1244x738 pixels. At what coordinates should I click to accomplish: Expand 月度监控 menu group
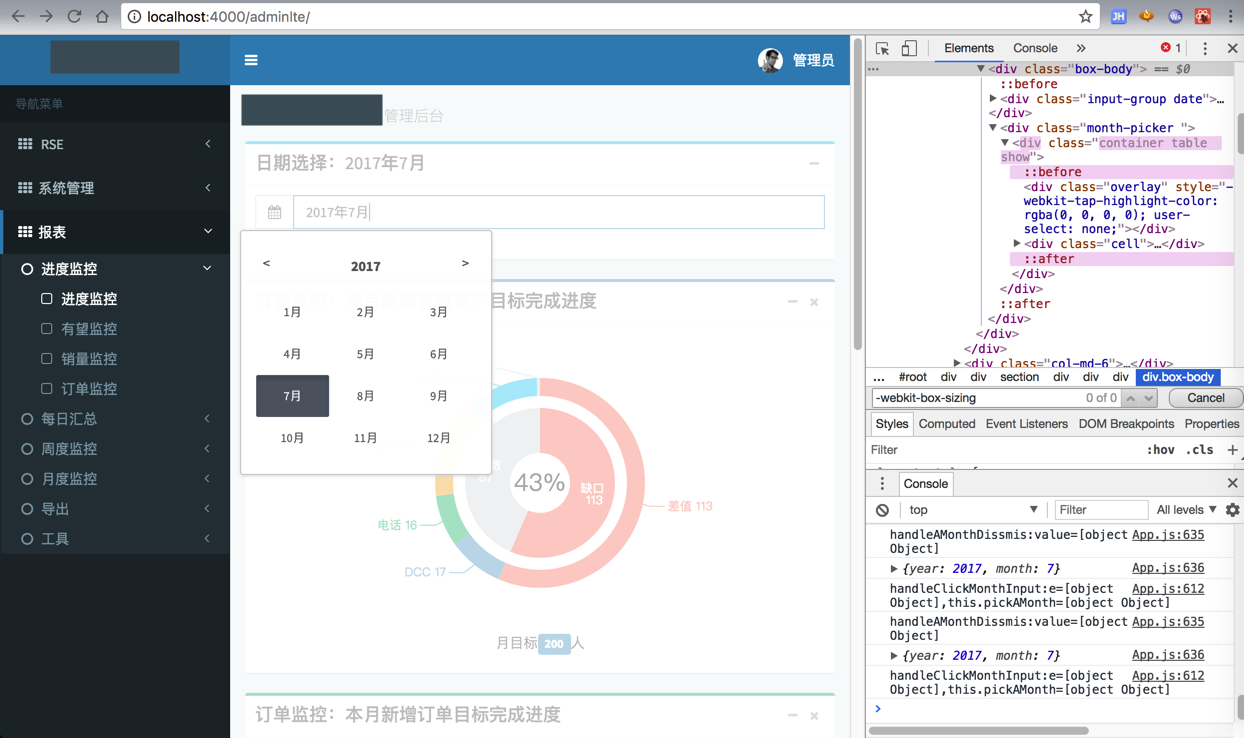(115, 479)
